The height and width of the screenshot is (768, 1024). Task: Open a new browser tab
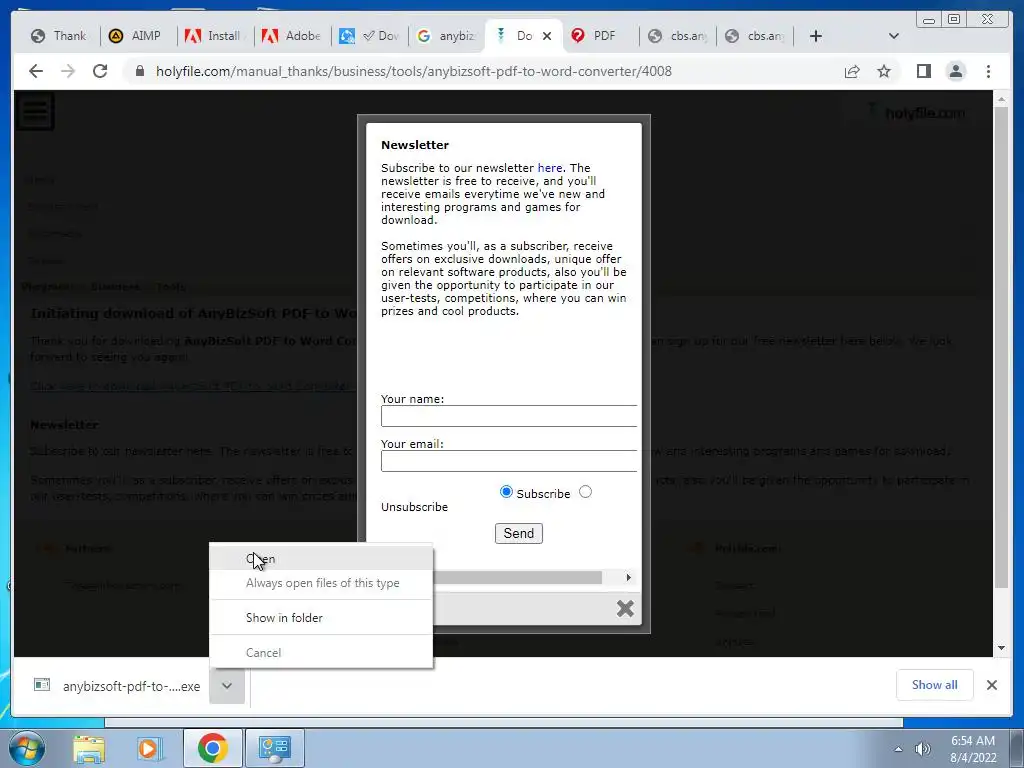coord(816,36)
